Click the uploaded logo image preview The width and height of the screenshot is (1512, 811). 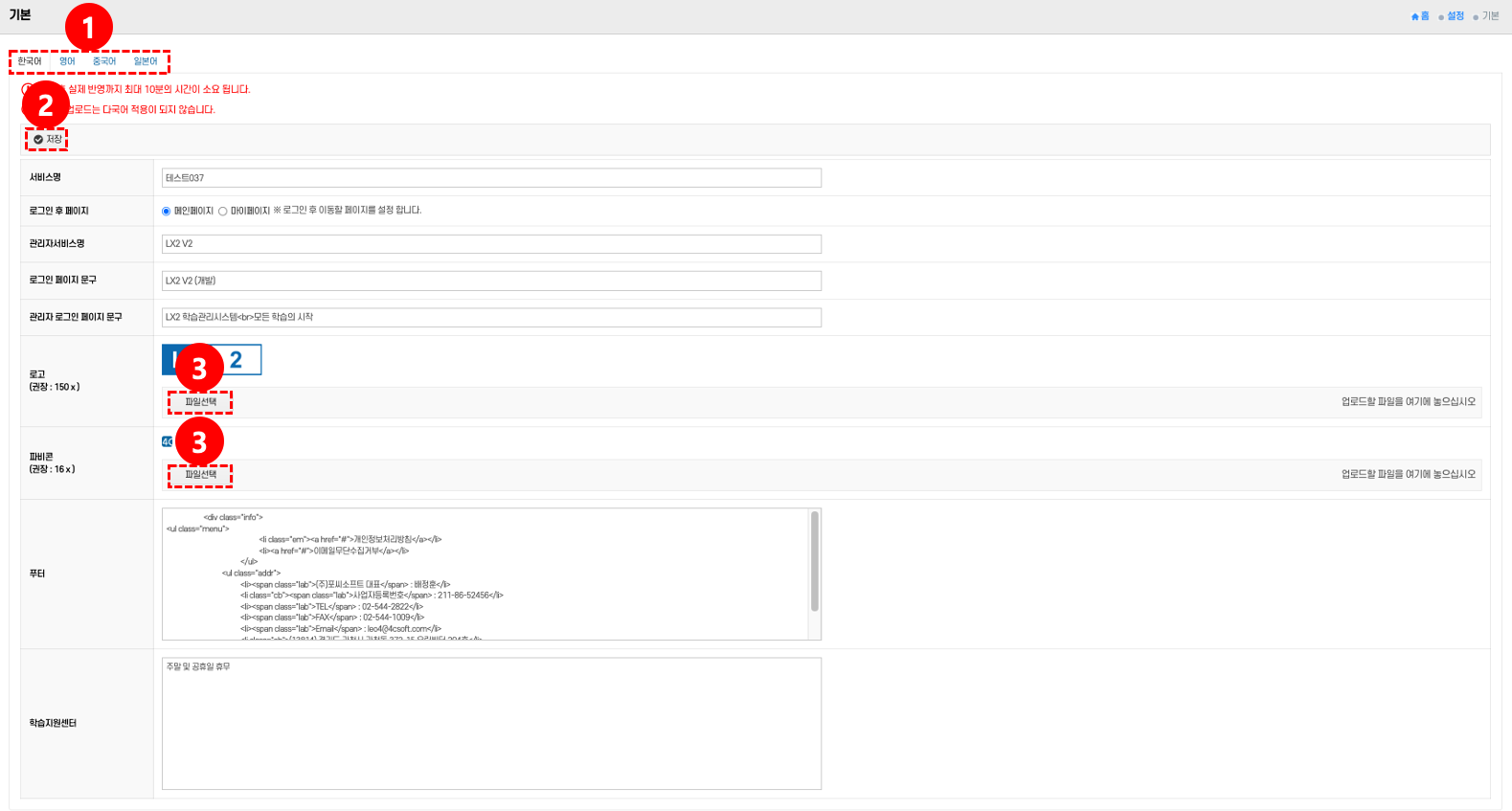pos(241,360)
